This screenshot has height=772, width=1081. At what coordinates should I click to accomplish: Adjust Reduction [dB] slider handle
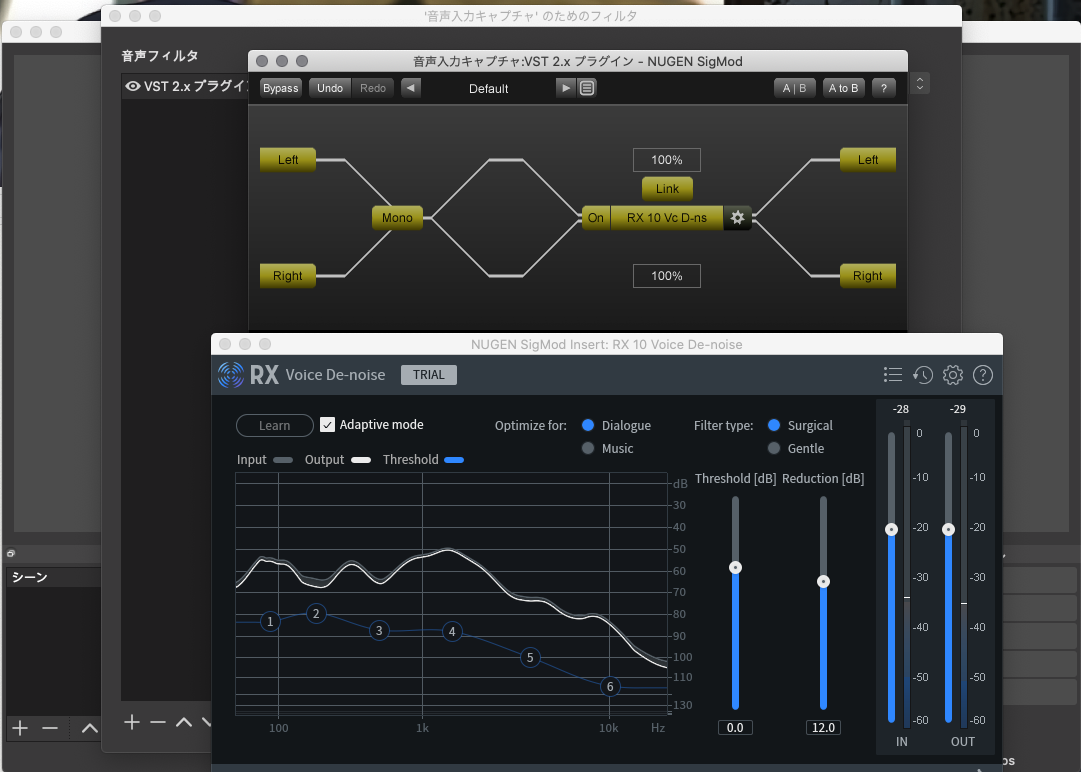pyautogui.click(x=823, y=582)
